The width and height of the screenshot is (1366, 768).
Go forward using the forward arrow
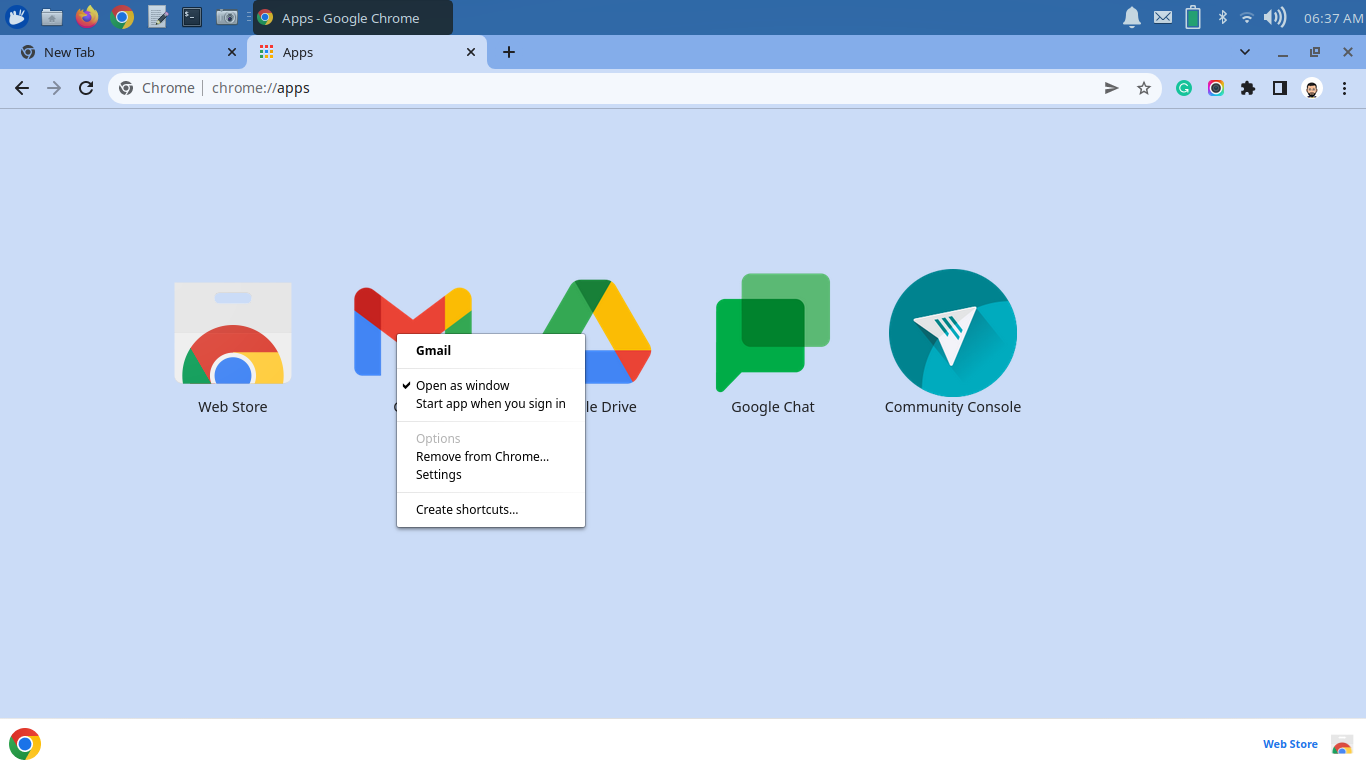(54, 88)
